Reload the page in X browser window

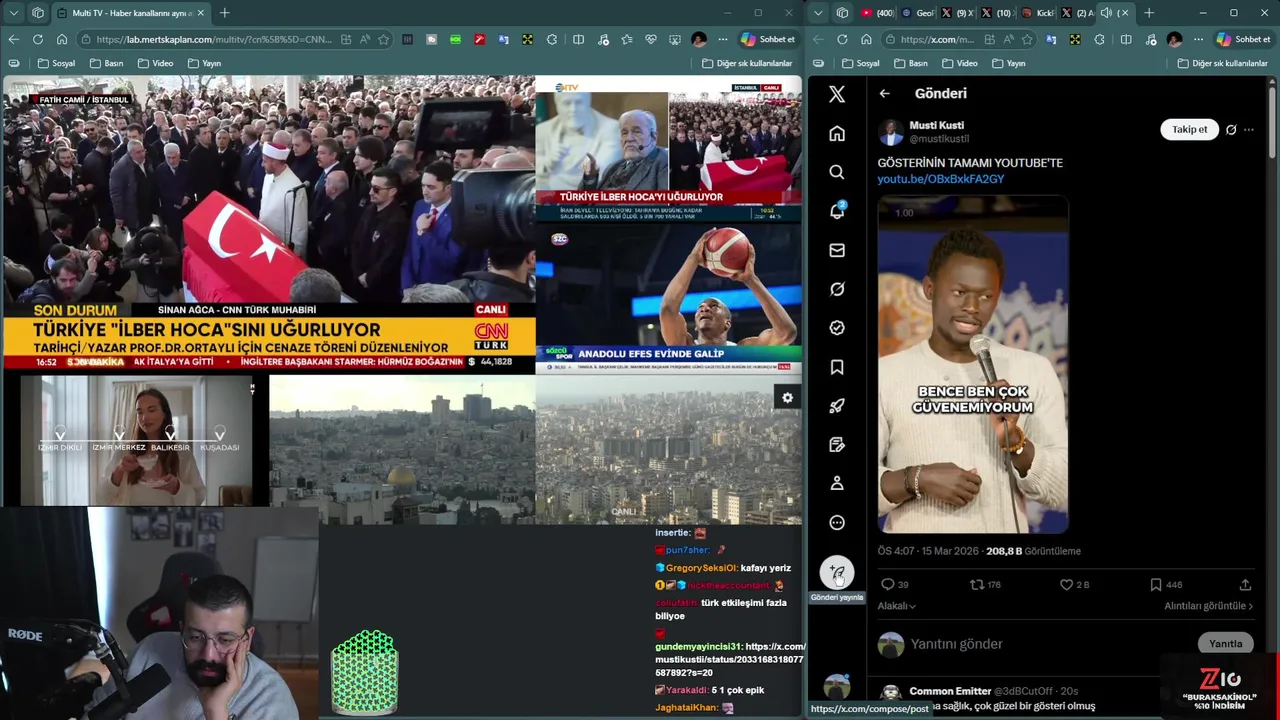click(842, 39)
